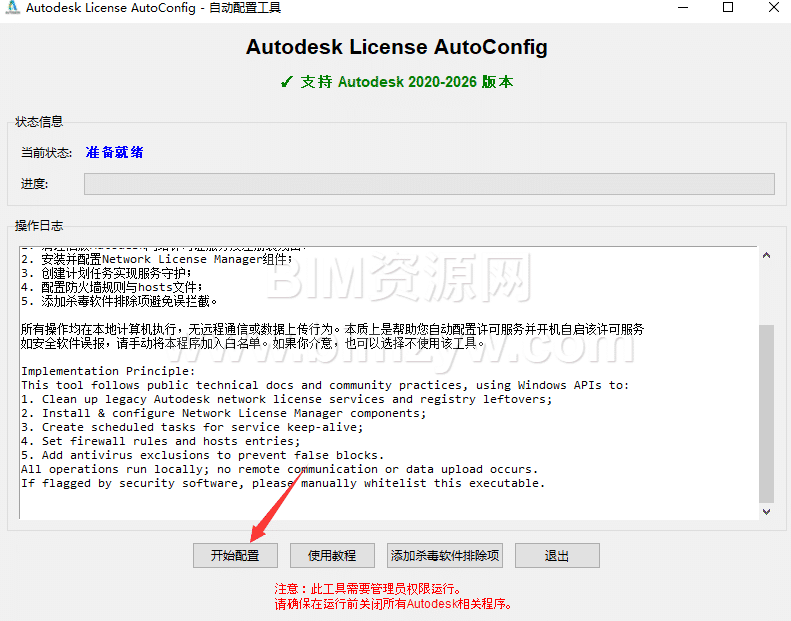
Task: Click 添加杀毒软件排除项 button
Action: click(444, 556)
